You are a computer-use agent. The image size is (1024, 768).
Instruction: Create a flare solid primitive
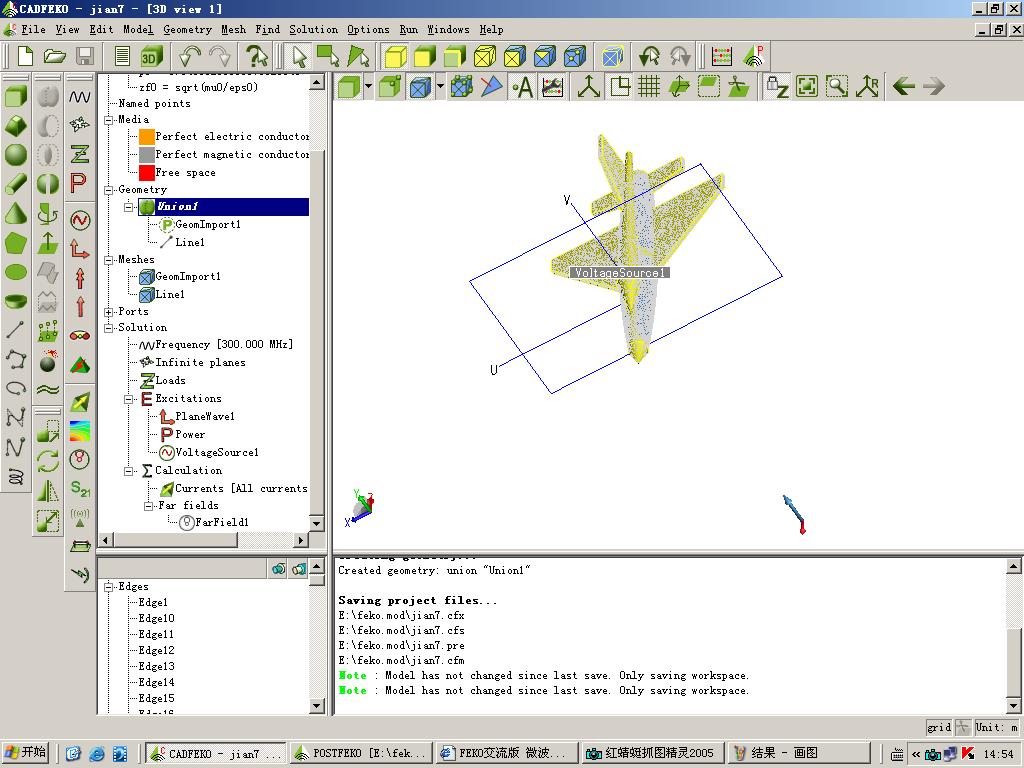[16, 125]
